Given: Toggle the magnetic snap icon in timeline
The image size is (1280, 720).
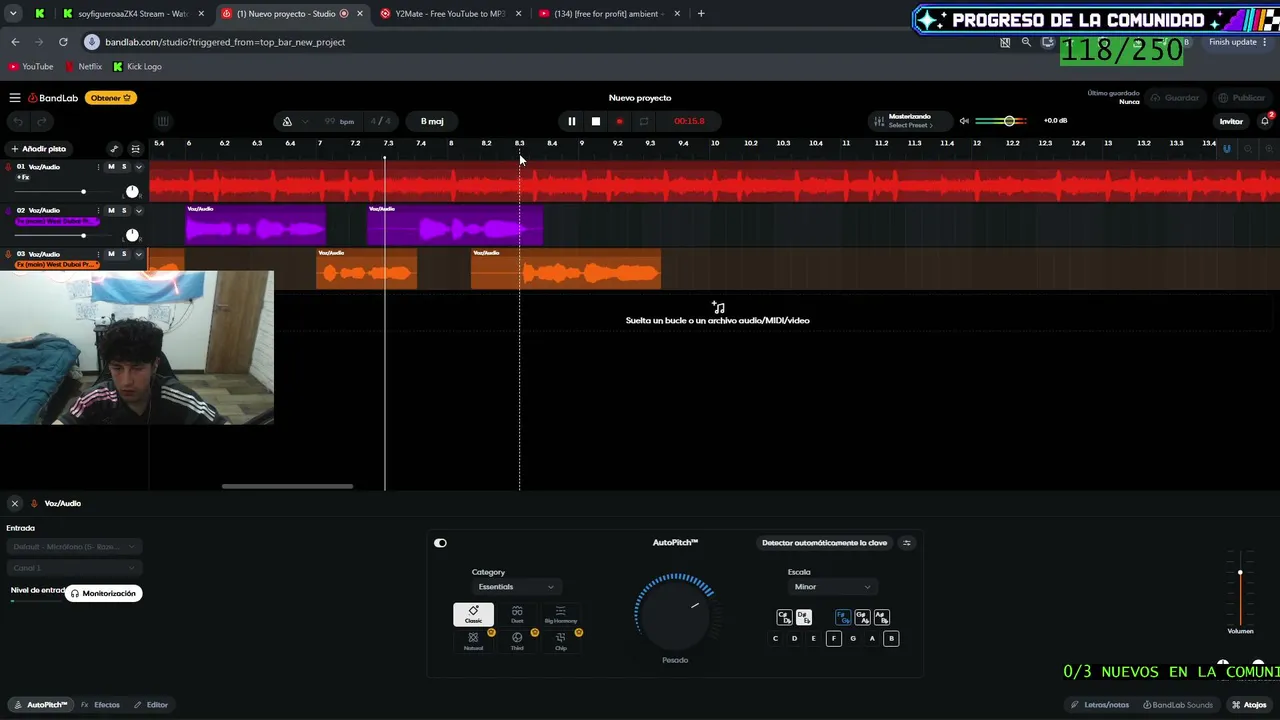Looking at the screenshot, I should (x=1227, y=149).
